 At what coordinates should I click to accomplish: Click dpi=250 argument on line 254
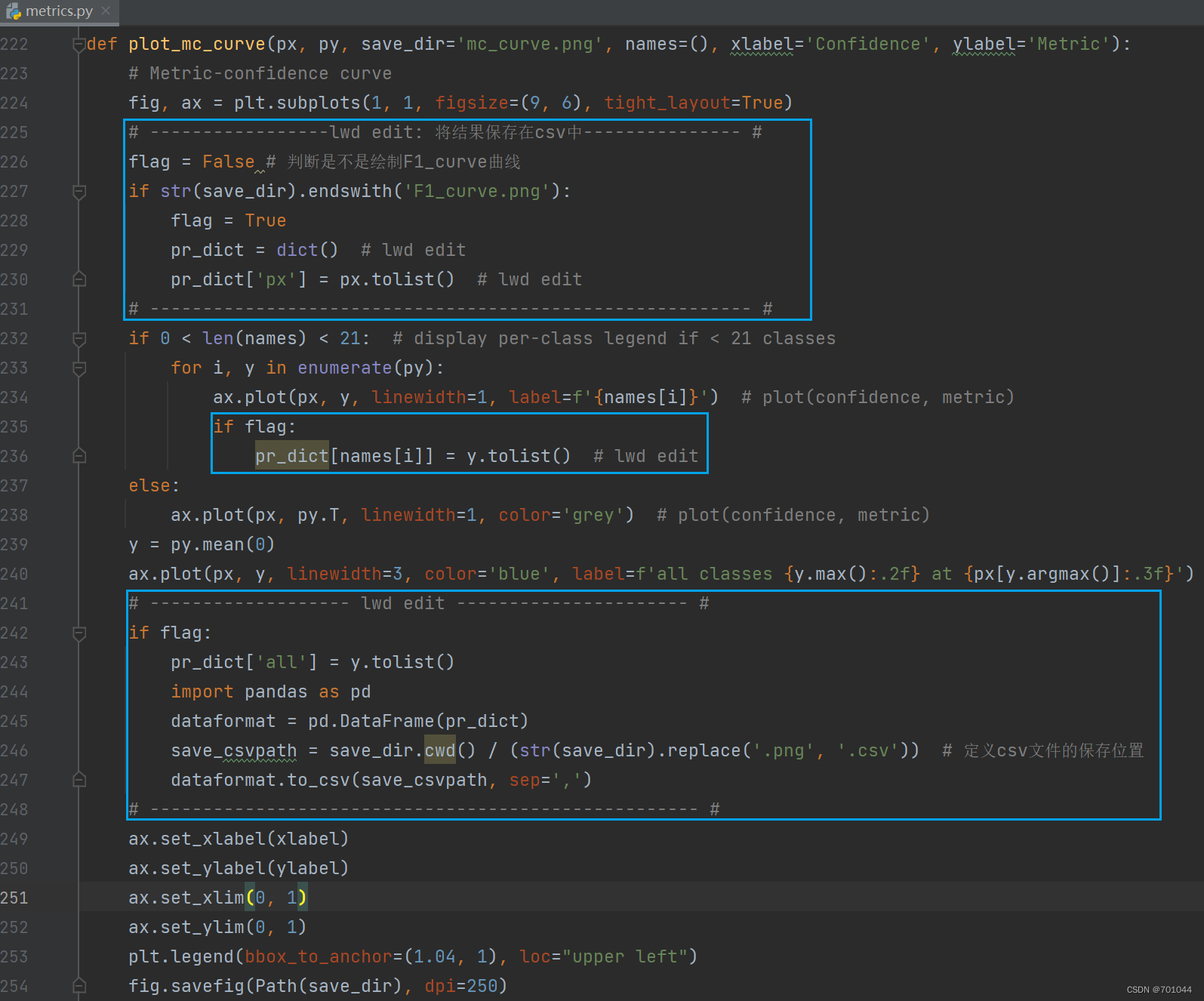461,987
